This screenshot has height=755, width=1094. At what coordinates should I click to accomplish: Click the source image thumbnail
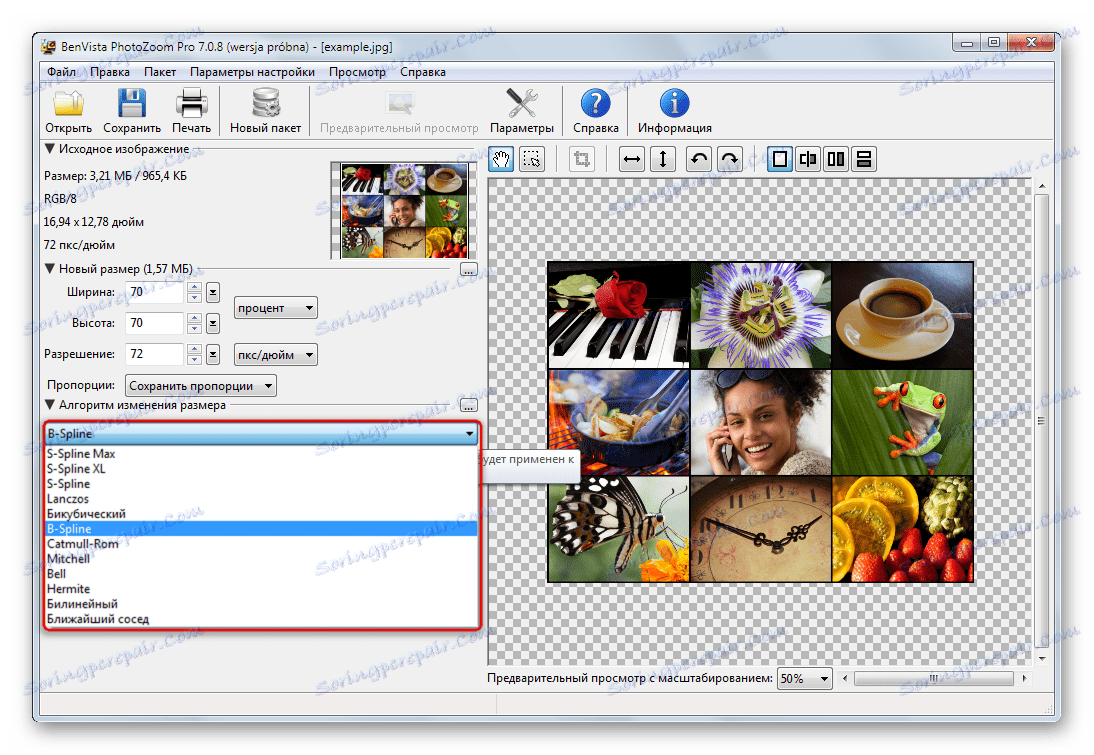click(x=404, y=211)
